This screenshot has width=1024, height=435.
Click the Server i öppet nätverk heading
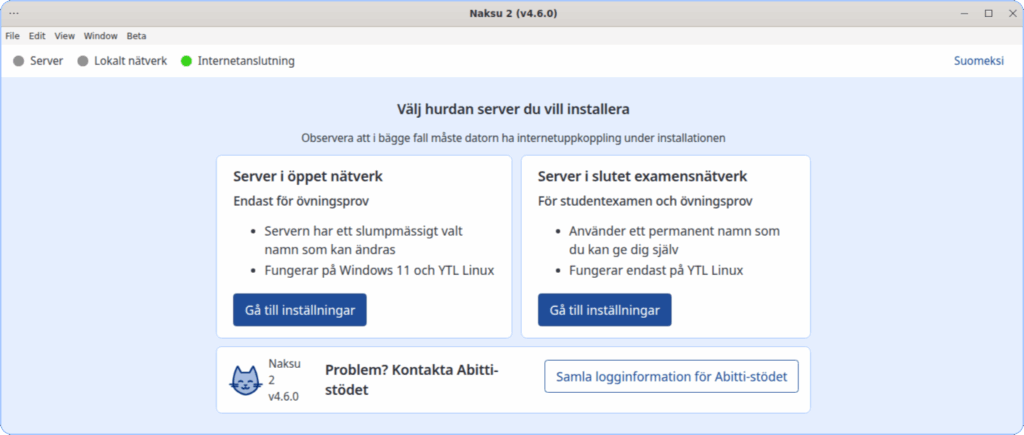(x=308, y=177)
